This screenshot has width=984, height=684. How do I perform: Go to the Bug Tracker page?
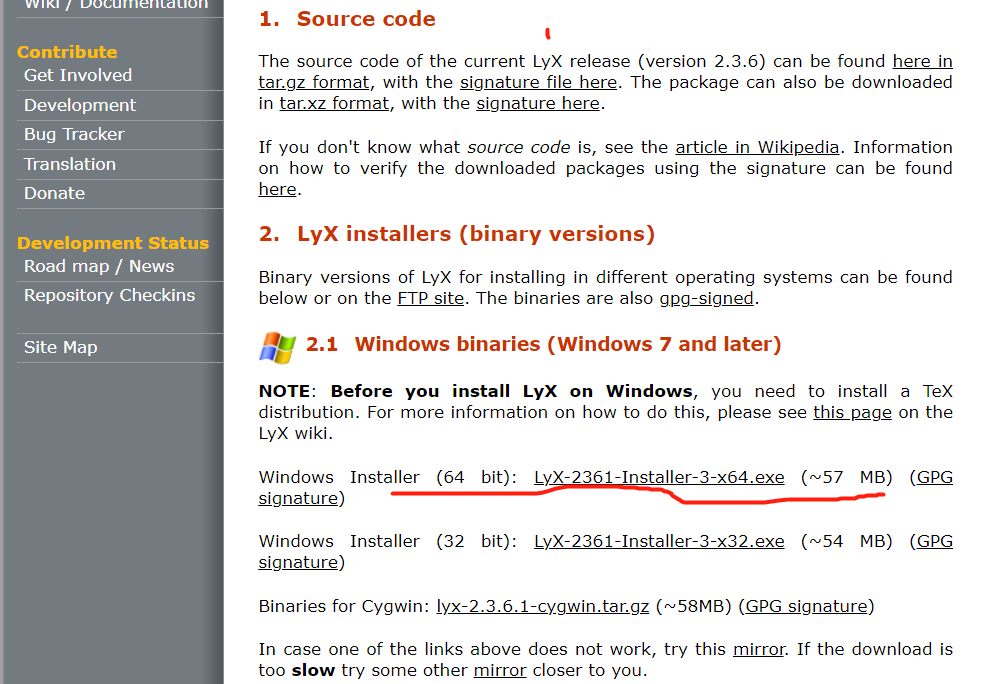coord(74,134)
